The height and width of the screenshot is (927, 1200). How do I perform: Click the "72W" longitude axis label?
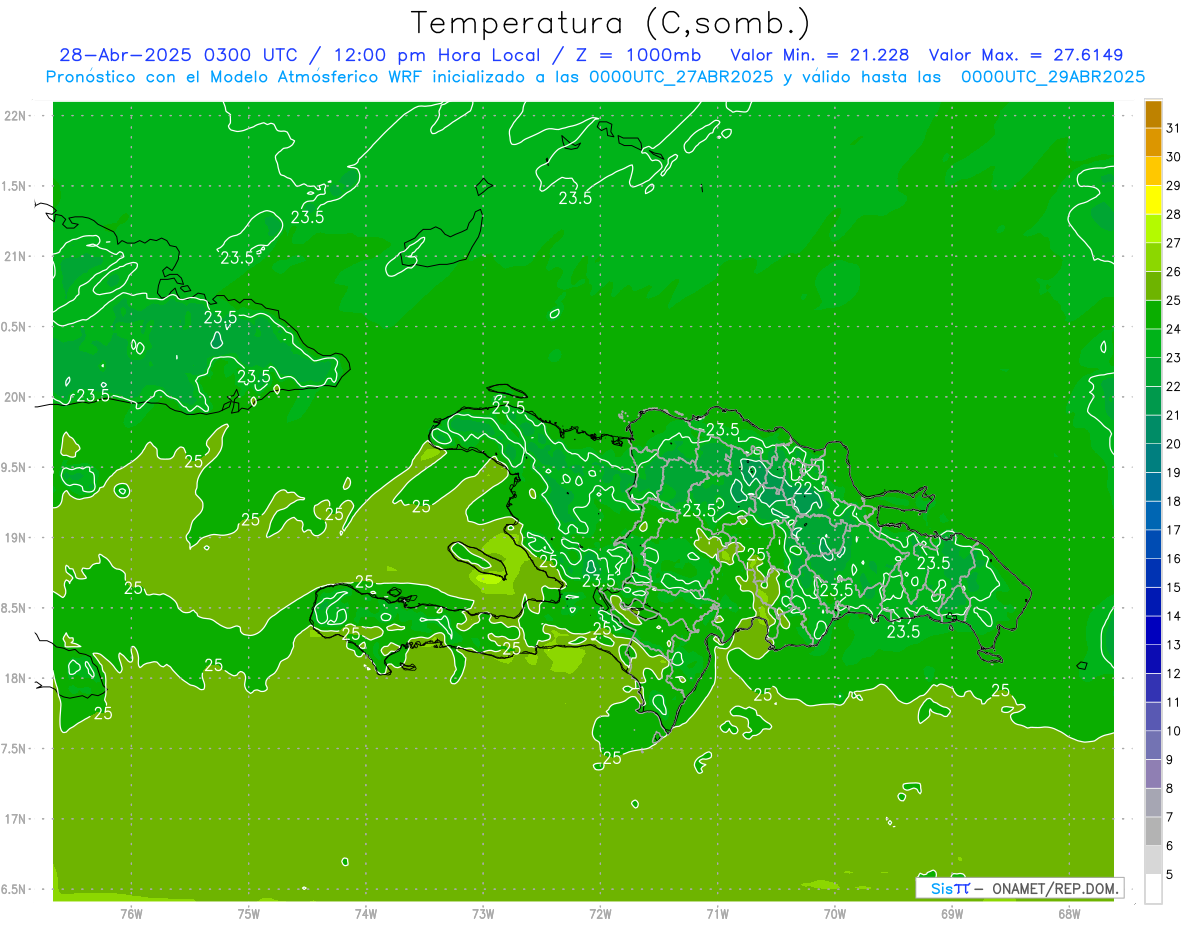click(x=600, y=914)
